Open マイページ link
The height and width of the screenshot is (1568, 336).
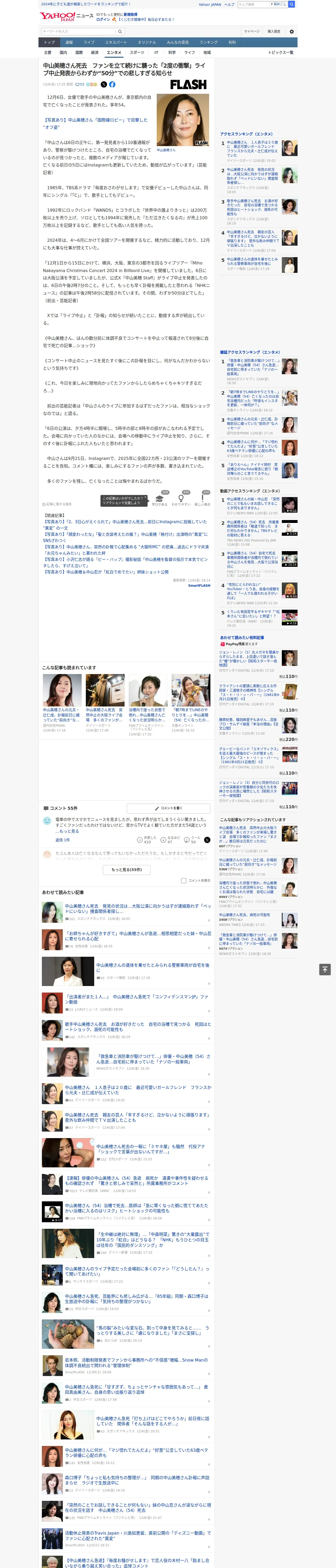pyautogui.click(x=251, y=31)
